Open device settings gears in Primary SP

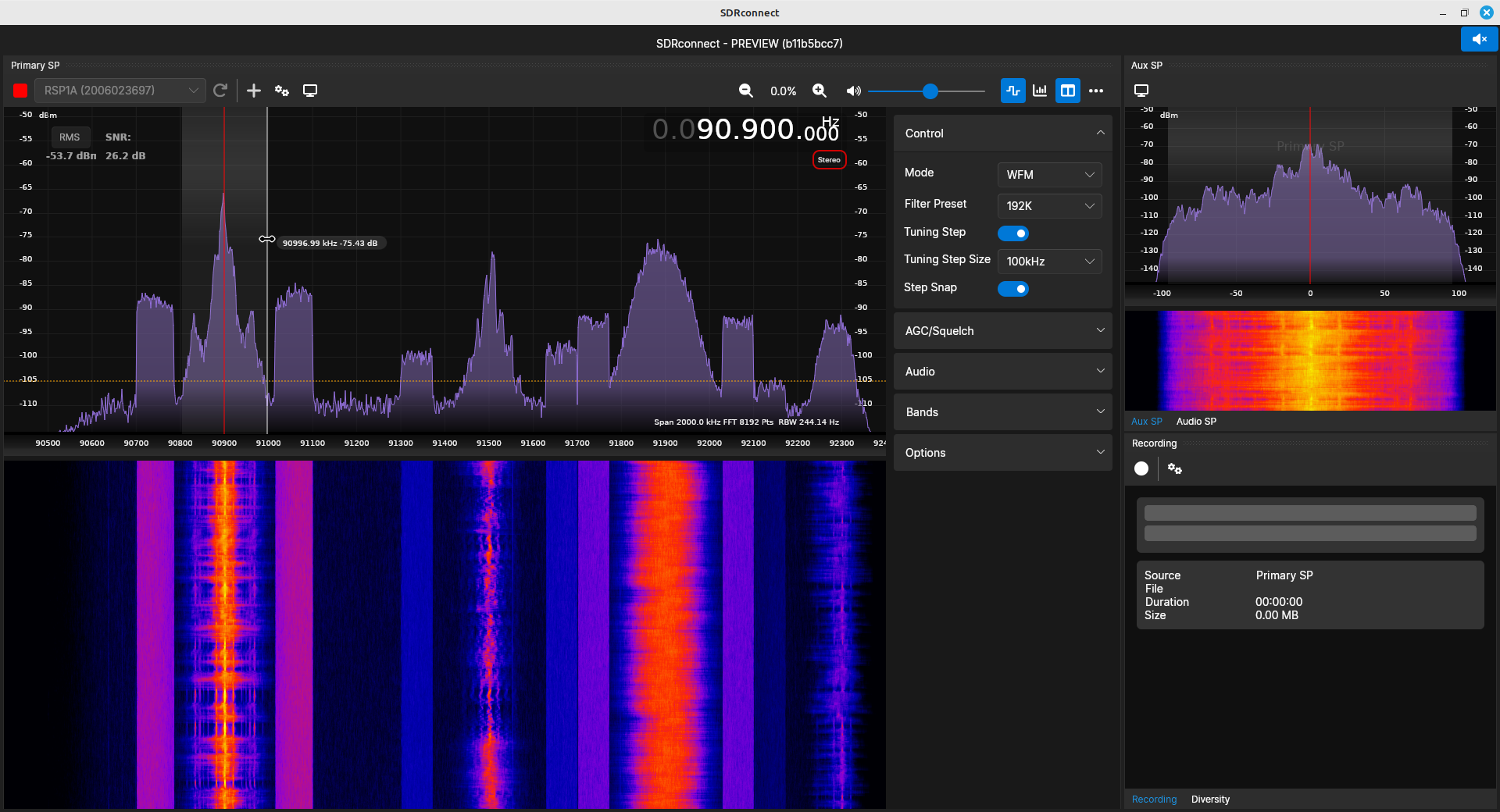282,91
